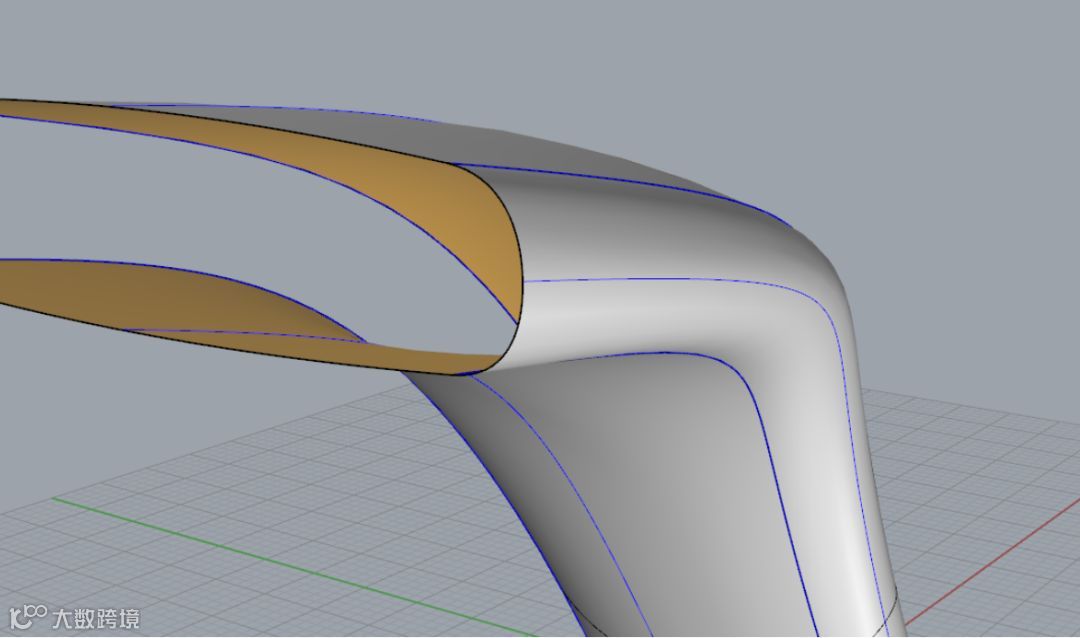
Task: Click the red X-axis line on grid
Action: pyautogui.click(x=992, y=562)
